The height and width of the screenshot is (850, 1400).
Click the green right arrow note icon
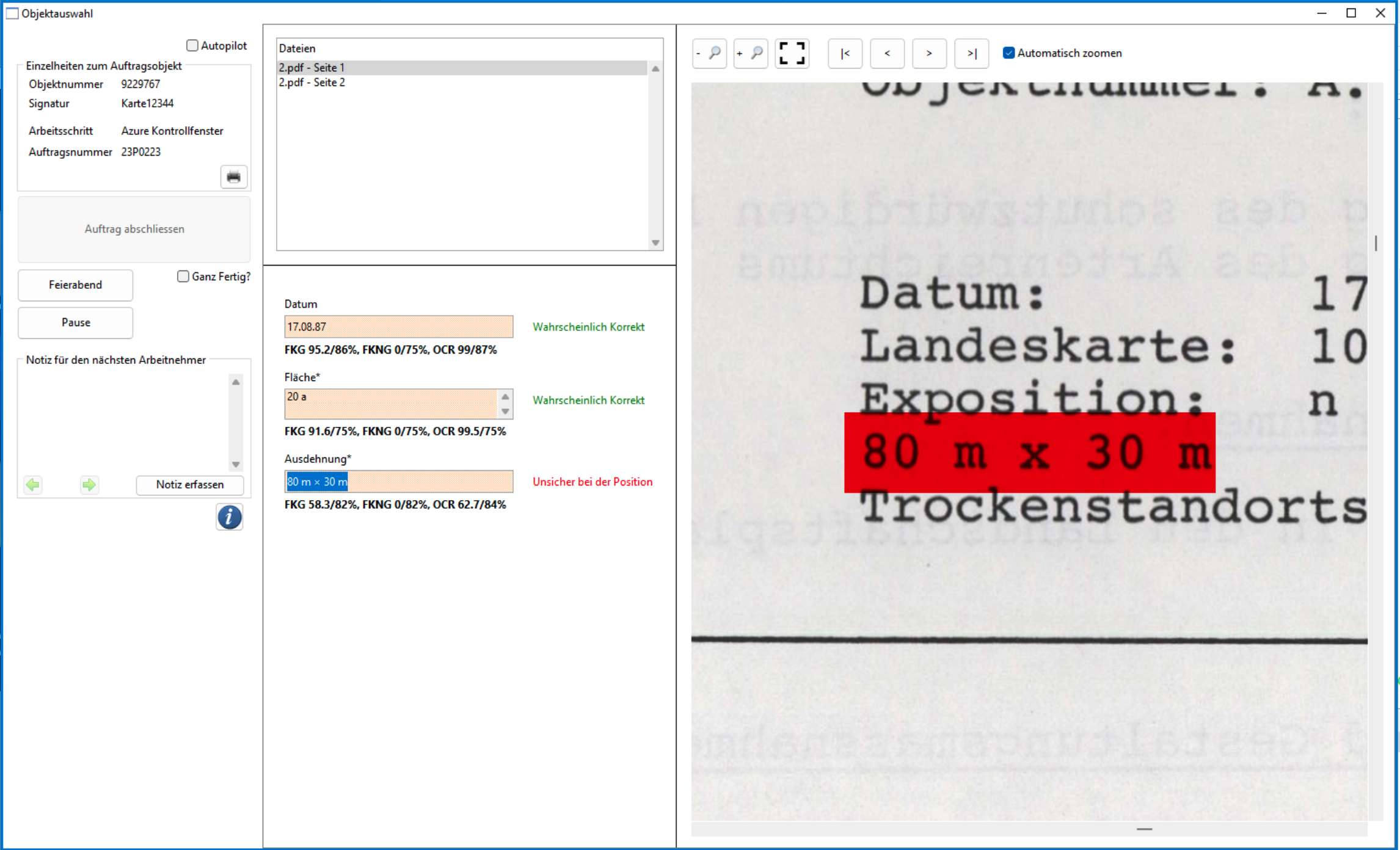click(89, 485)
